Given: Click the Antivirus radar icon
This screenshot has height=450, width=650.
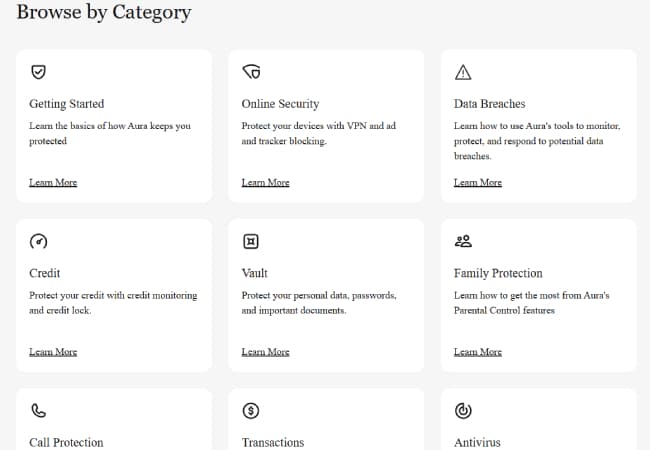Looking at the screenshot, I should [463, 411].
